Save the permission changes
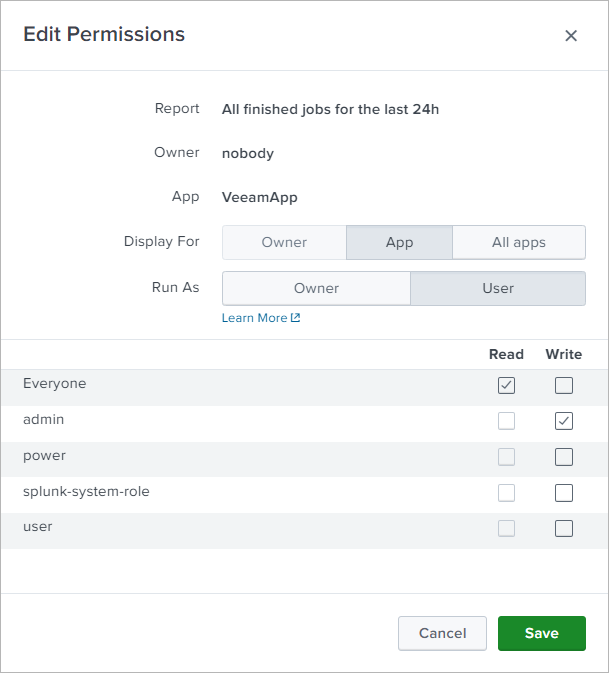The width and height of the screenshot is (609, 673). (542, 633)
